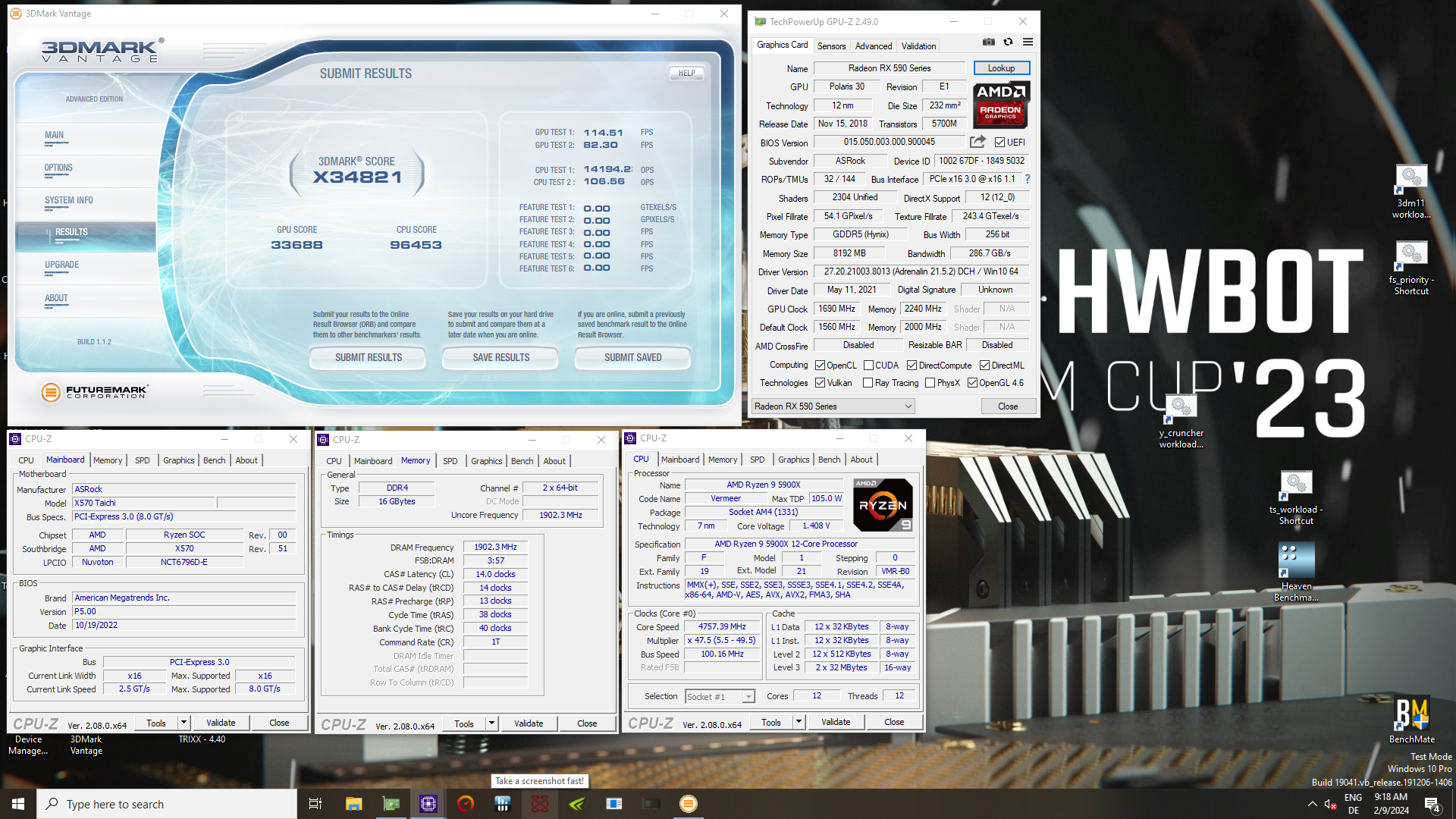Viewport: 1456px width, 819px height.
Task: Click GPU name field Radeon RX 590 Series
Action: 890,68
